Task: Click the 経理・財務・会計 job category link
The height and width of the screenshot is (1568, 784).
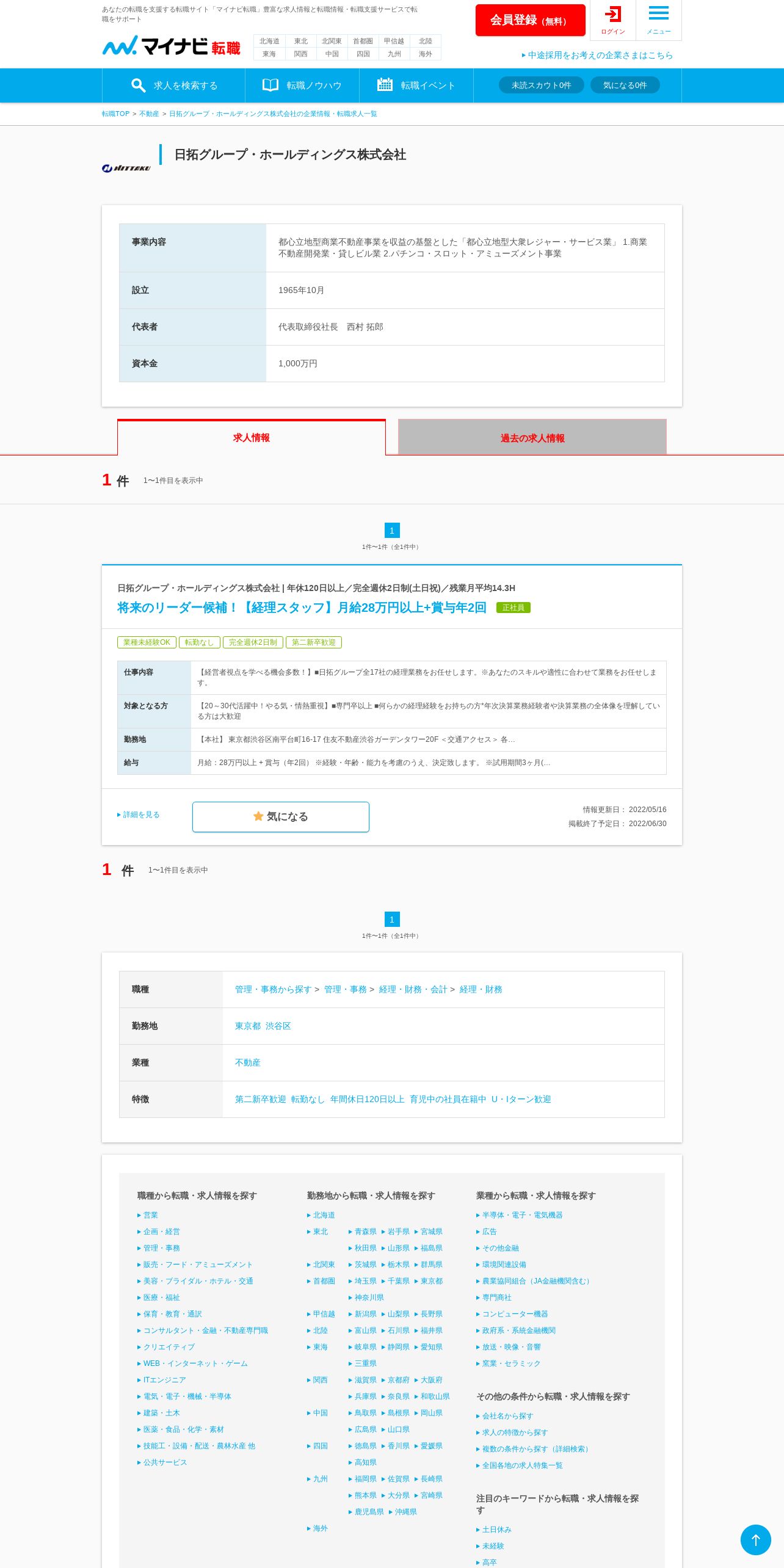Action: (x=413, y=989)
